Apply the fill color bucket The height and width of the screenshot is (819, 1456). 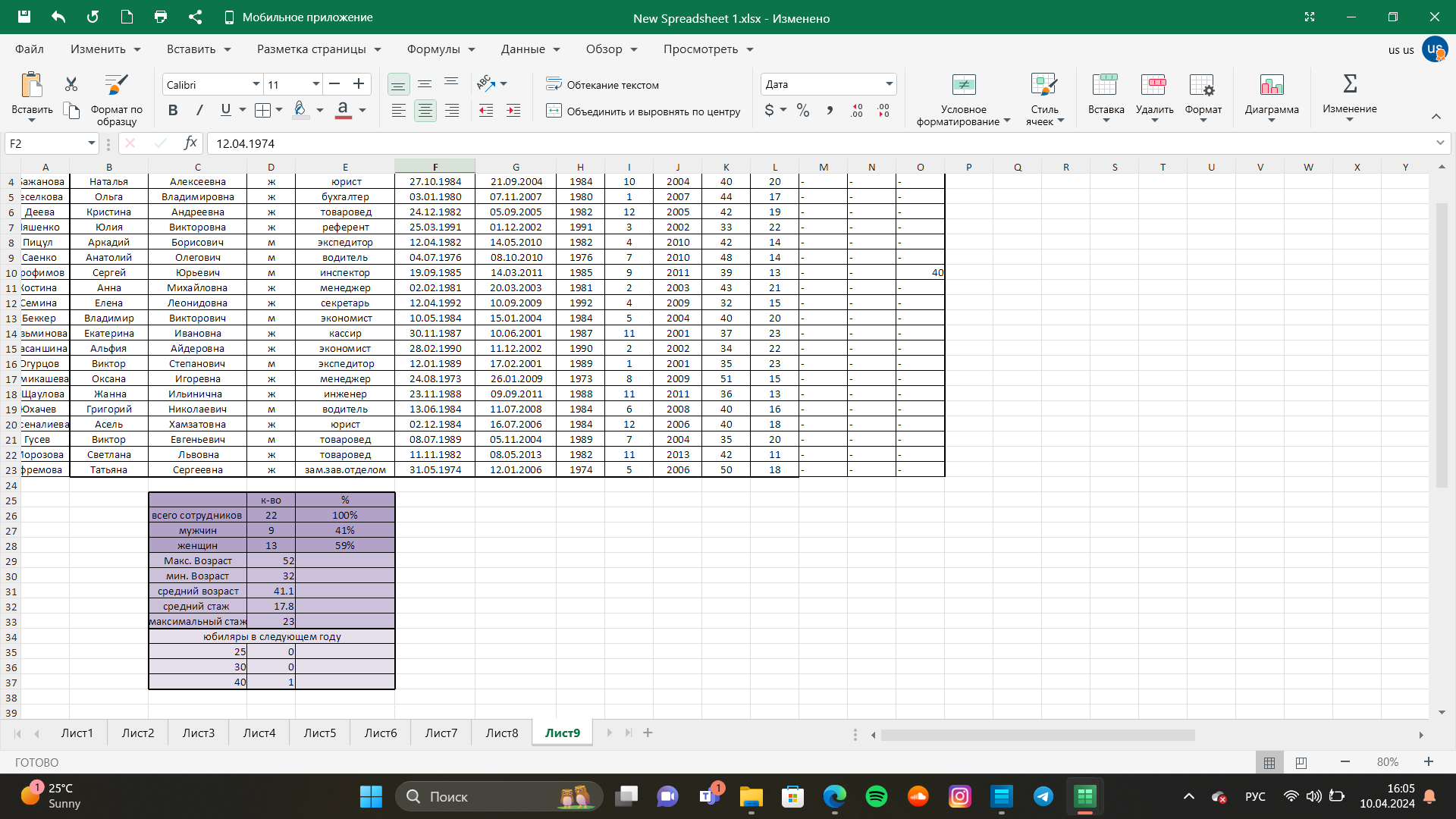click(x=300, y=111)
